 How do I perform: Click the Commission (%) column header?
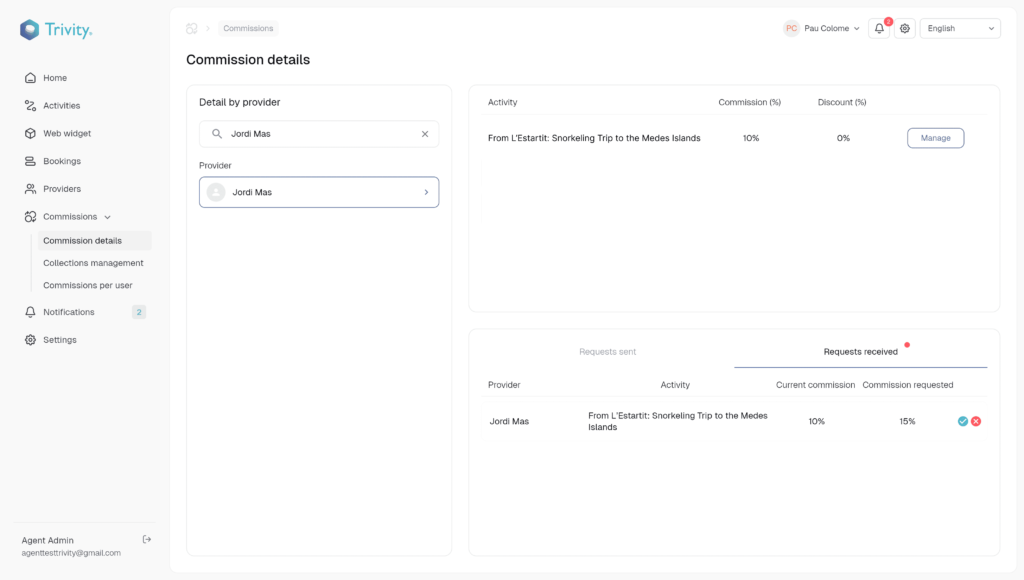pyautogui.click(x=750, y=102)
